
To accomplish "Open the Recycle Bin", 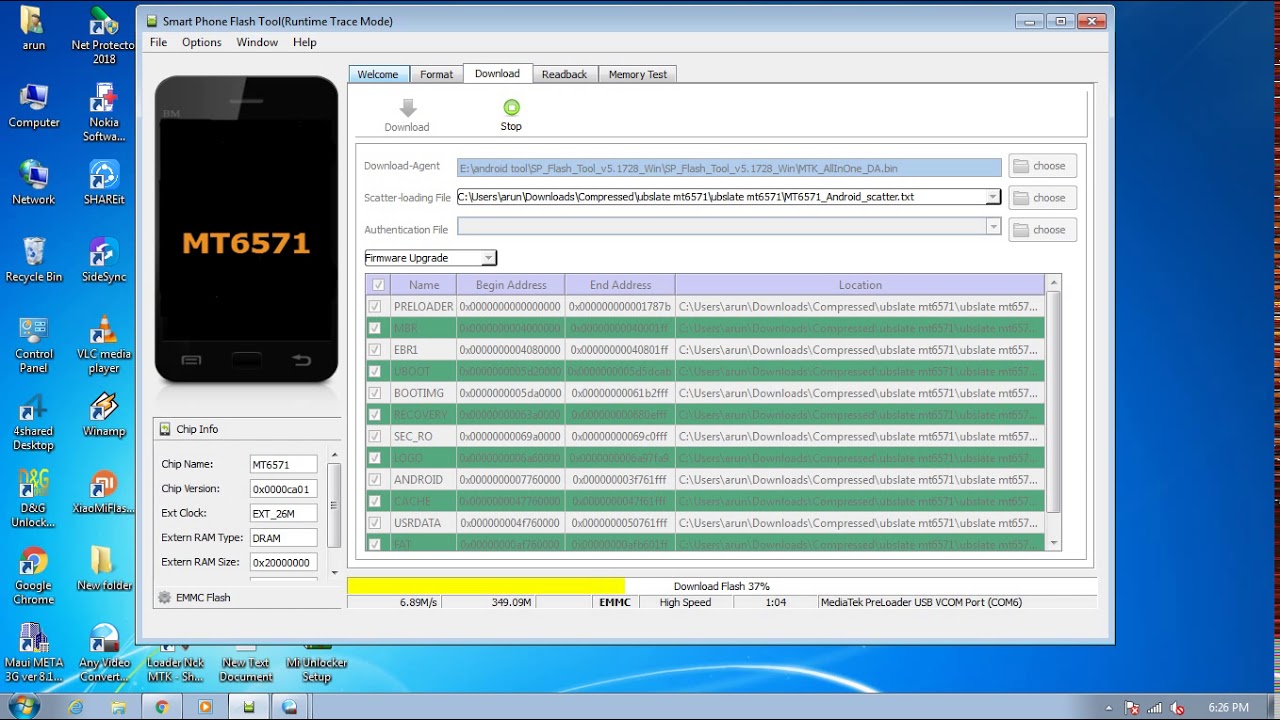I will [34, 259].
